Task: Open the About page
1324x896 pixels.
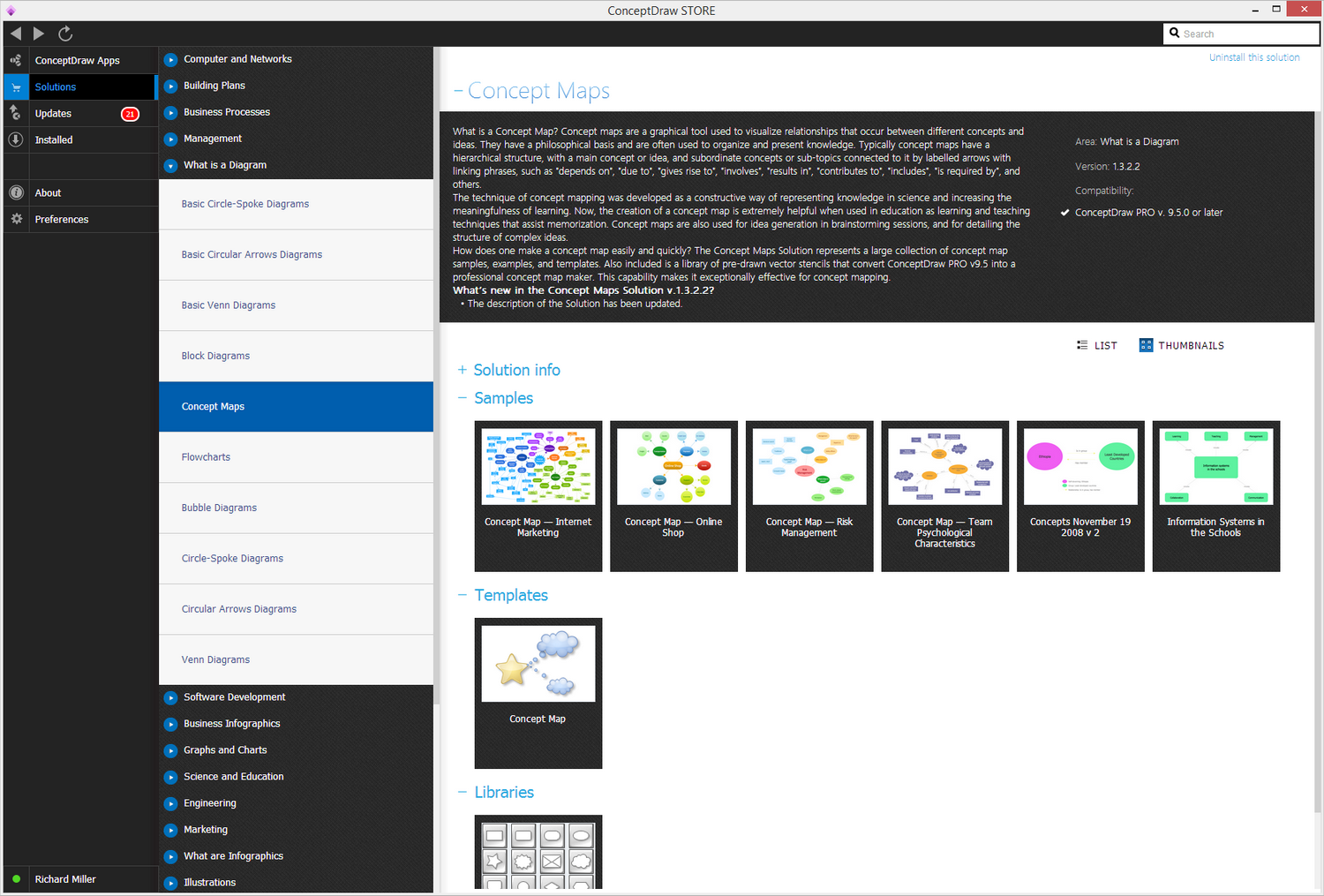Action: click(x=48, y=192)
